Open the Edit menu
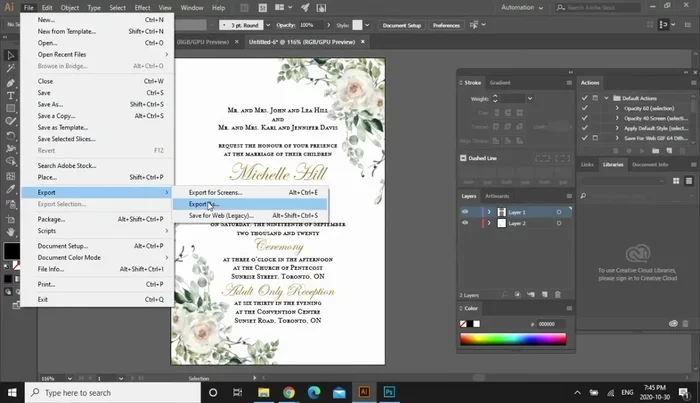 [46, 8]
